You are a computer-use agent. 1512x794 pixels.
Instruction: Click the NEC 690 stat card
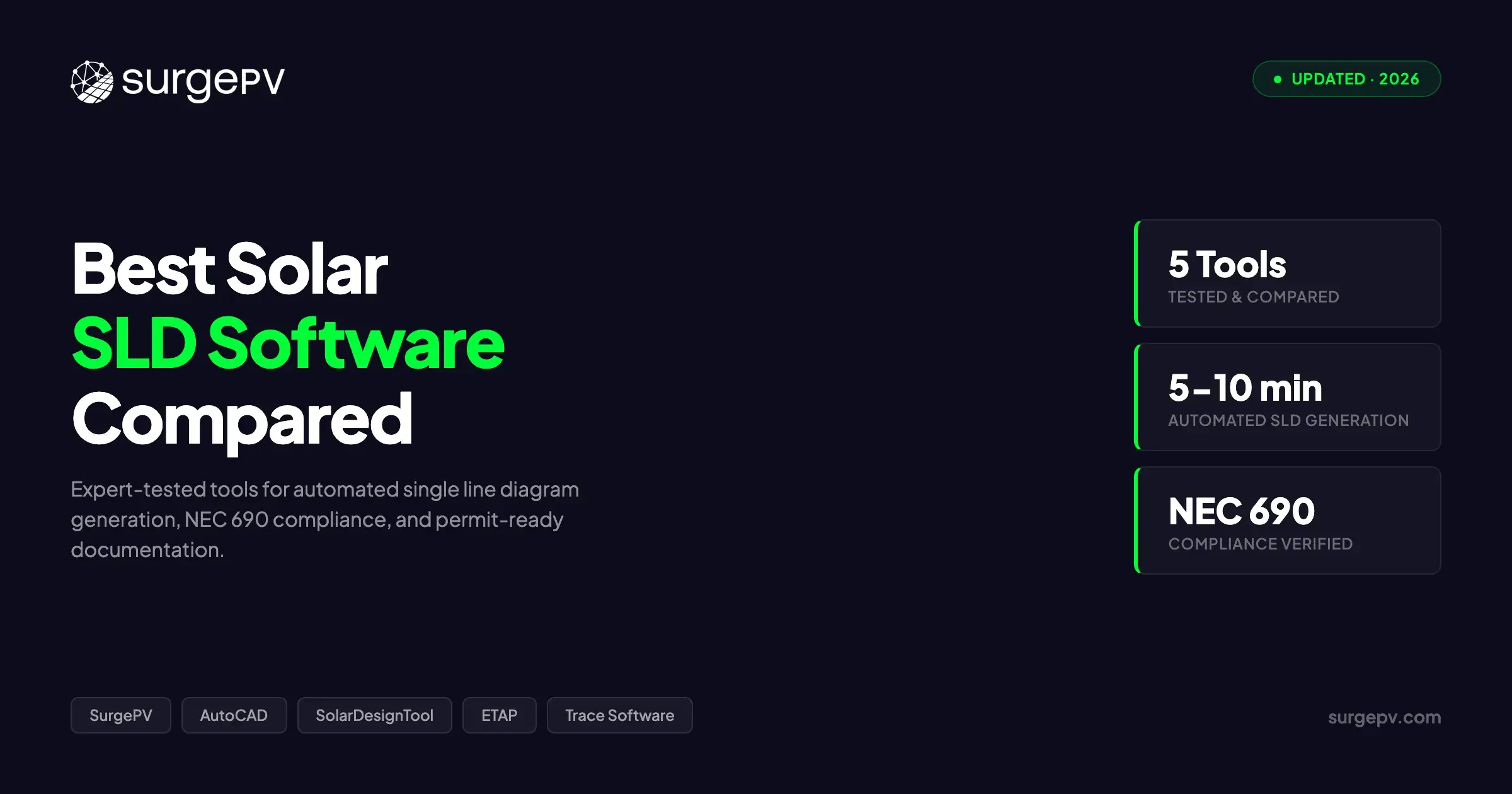coord(1287,521)
